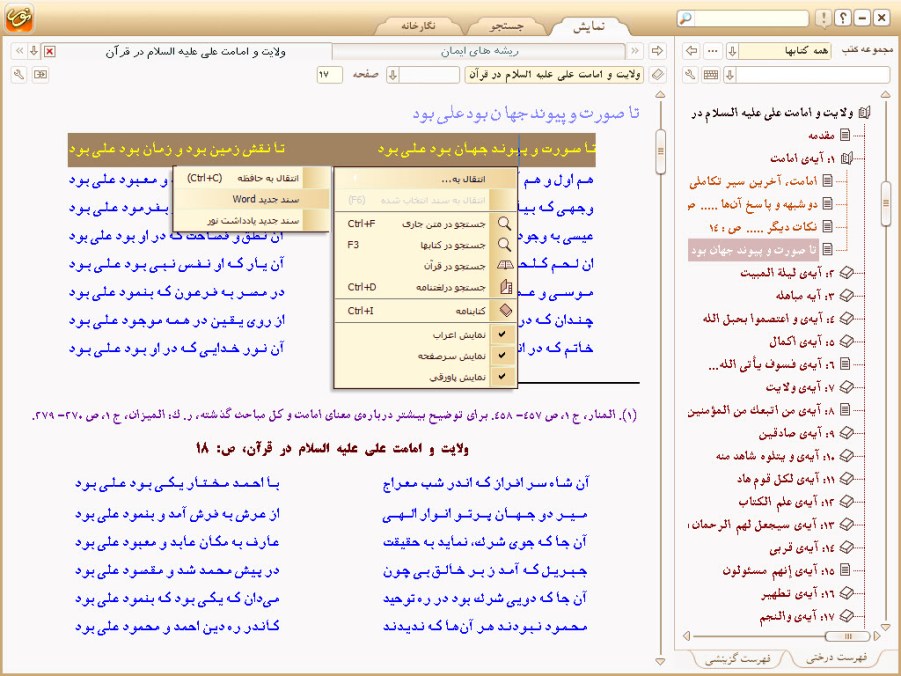Choose سند جدید یادداشت نور
The image size is (901, 676).
tap(252, 220)
